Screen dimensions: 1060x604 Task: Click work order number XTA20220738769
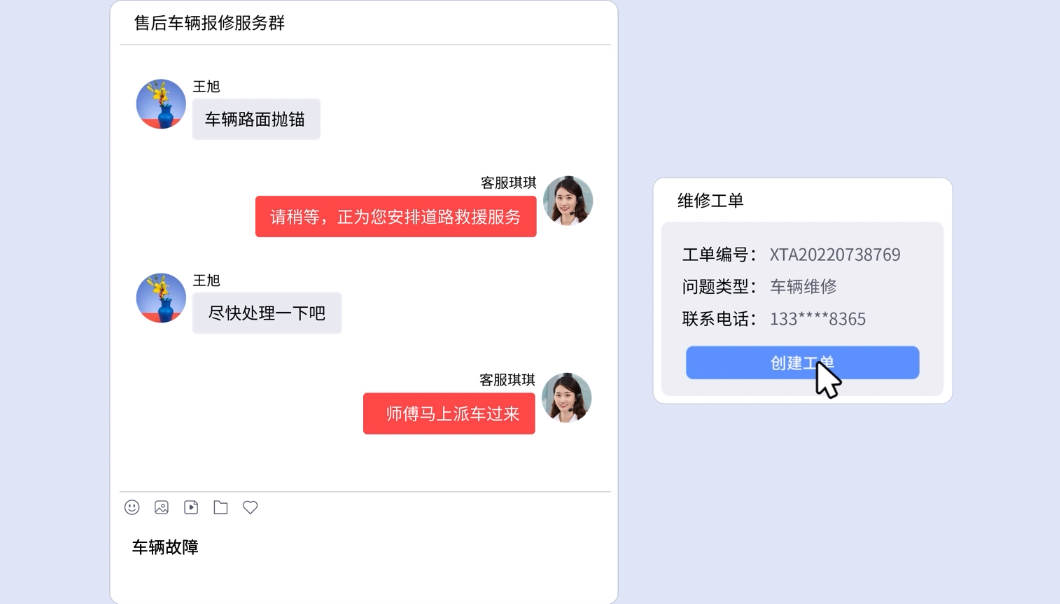(x=835, y=255)
